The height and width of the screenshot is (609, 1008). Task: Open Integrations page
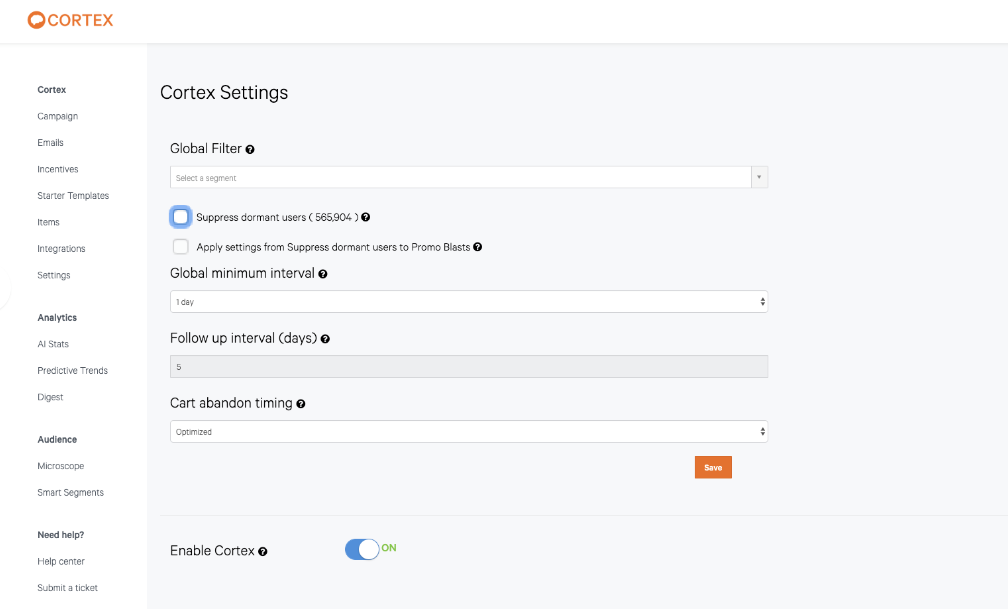tap(61, 249)
